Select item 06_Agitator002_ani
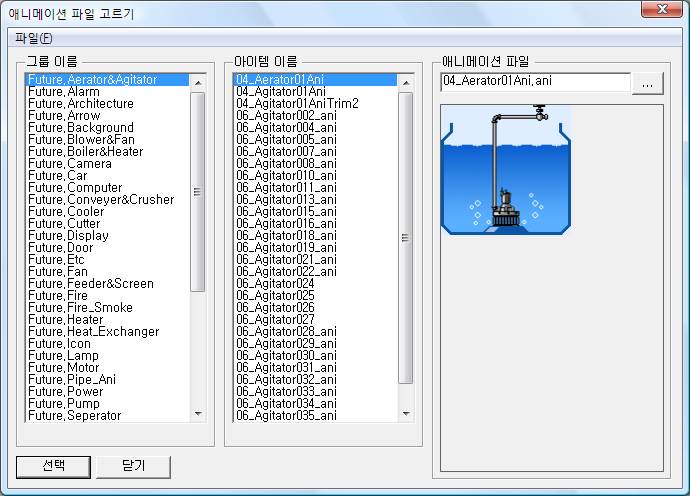The height and width of the screenshot is (496, 690). [x=316, y=116]
